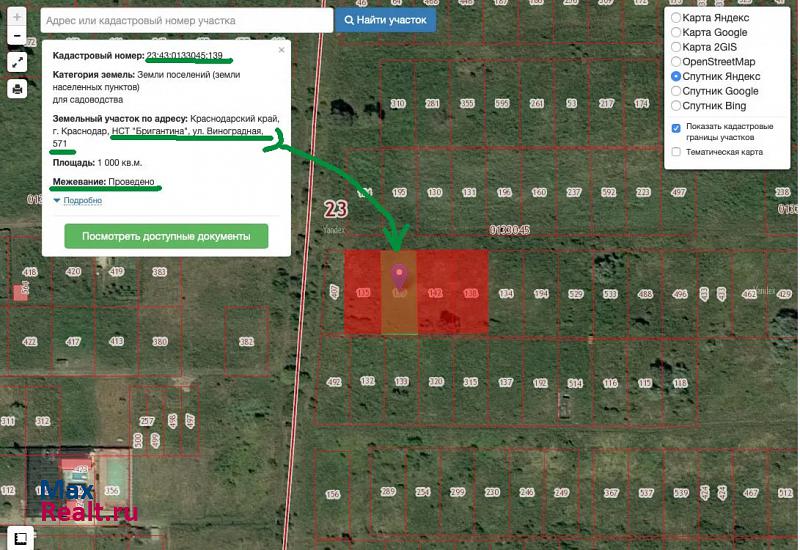Open the layers panel icon at bottom-left

[17, 538]
